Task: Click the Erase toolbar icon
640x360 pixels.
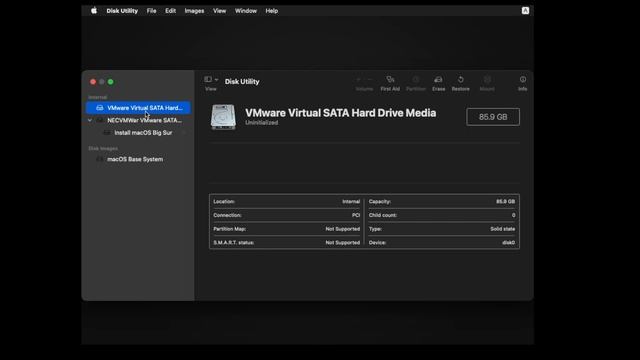Action: click(x=439, y=83)
